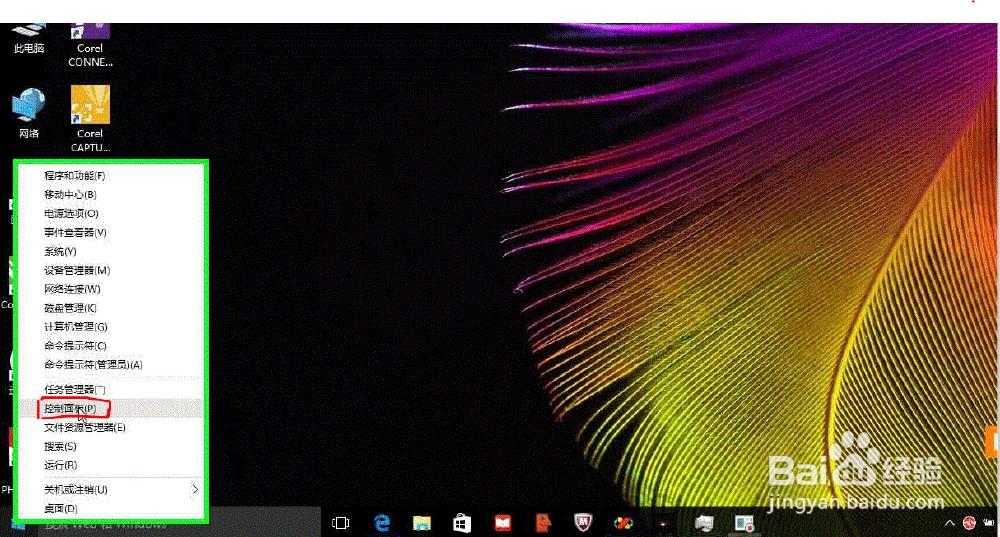Launch Microsoft Edge from taskbar
The width and height of the screenshot is (1000, 537).
click(x=382, y=523)
